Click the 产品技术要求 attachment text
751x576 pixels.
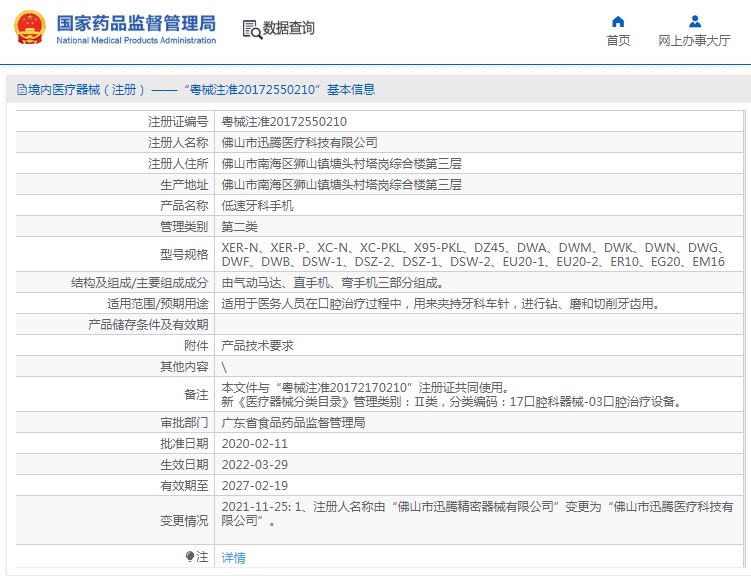257,345
